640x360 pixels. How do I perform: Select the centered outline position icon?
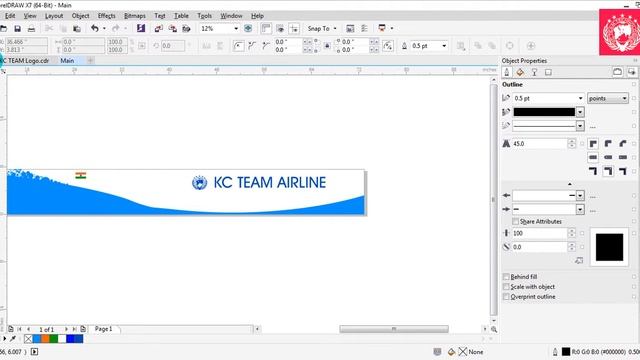tap(608, 171)
